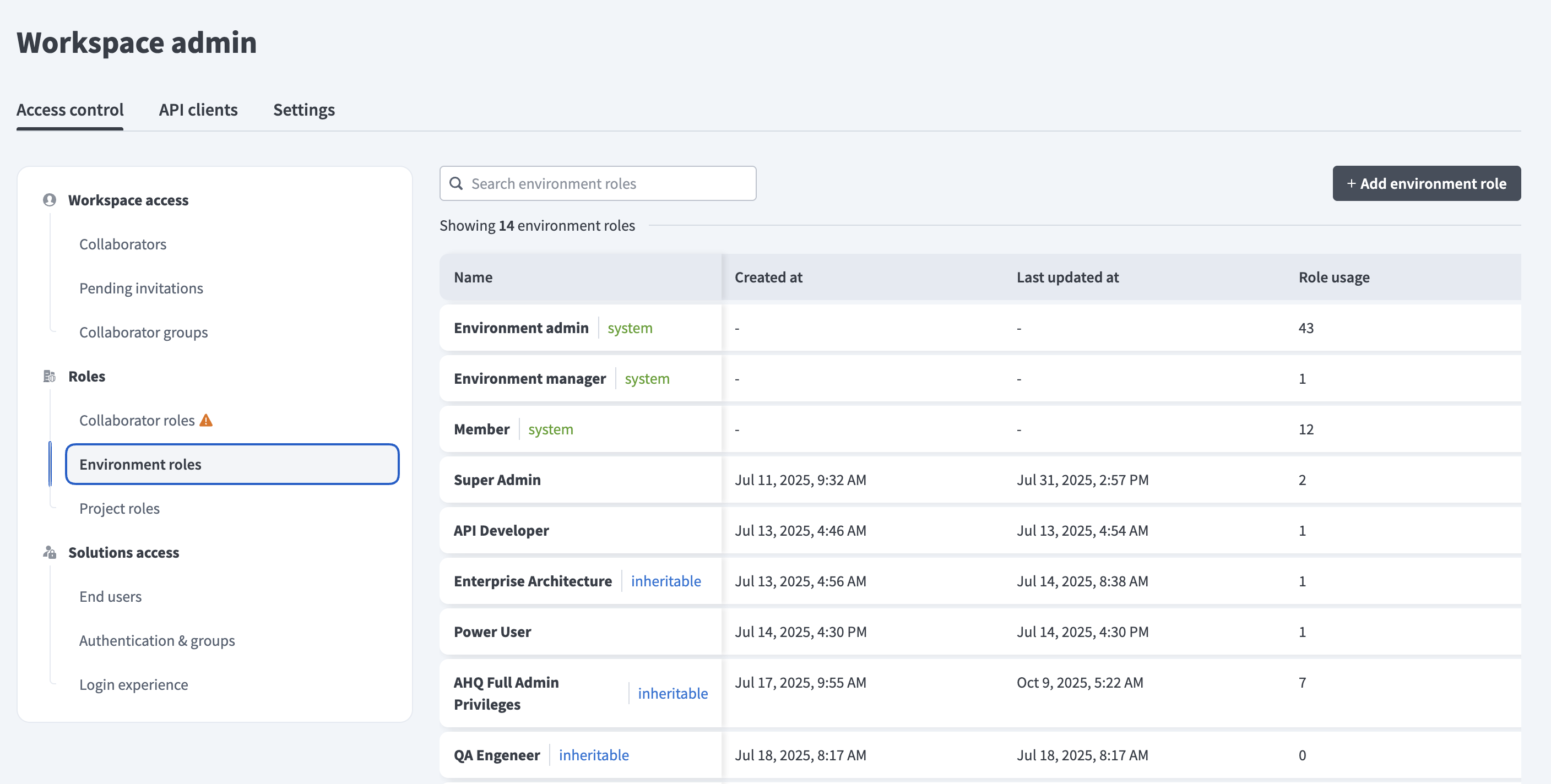Open the Collaborators page
Image resolution: width=1551 pixels, height=784 pixels.
tap(123, 244)
